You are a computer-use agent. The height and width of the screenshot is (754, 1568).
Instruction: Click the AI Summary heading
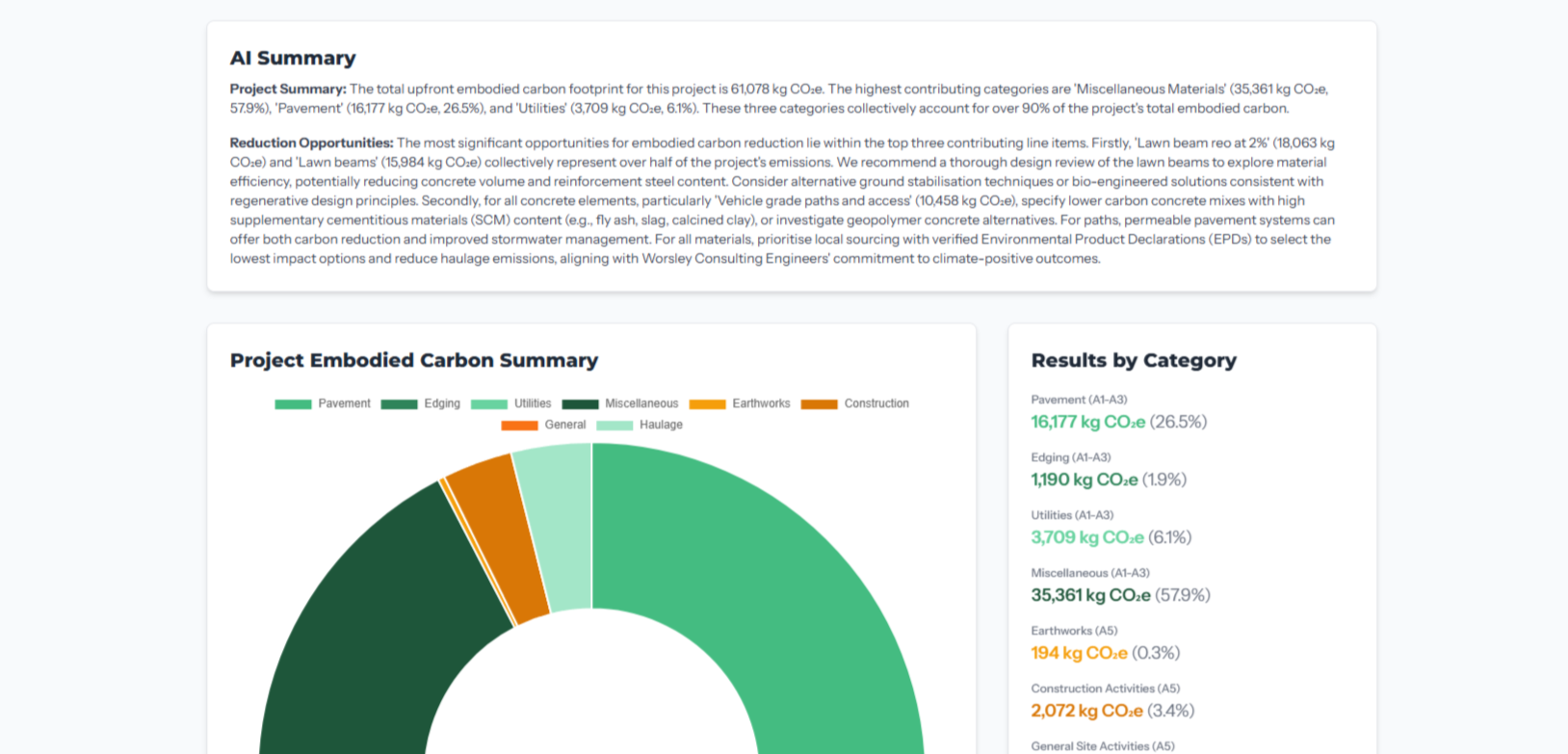point(293,58)
